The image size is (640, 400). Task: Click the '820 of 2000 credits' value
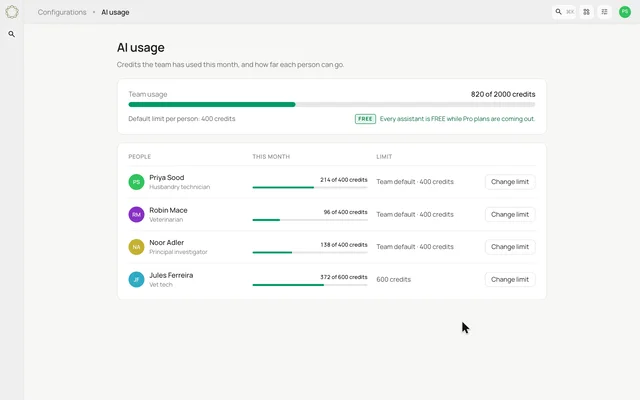click(x=503, y=94)
